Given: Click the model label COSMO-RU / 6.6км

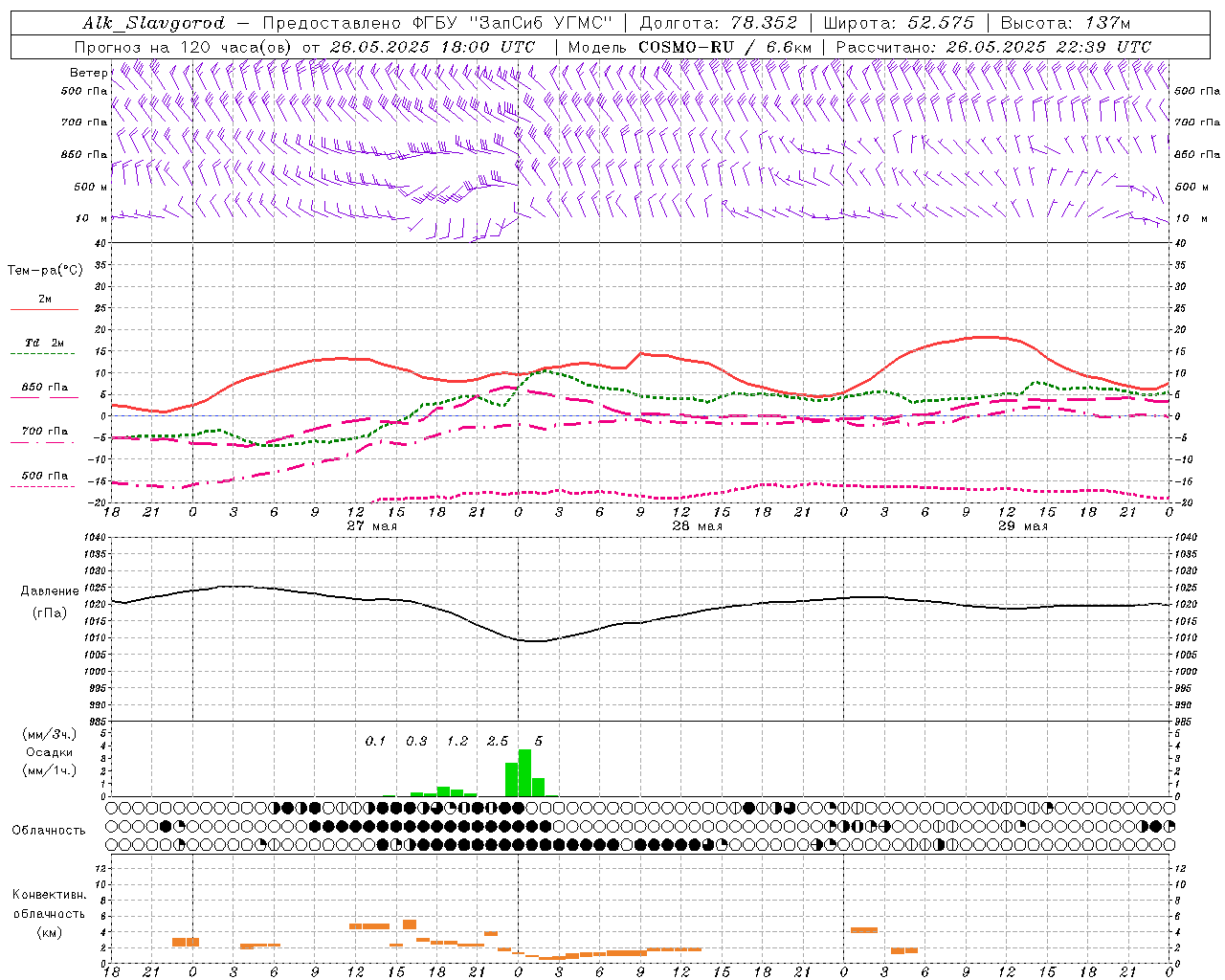Looking at the screenshot, I should pos(724,47).
